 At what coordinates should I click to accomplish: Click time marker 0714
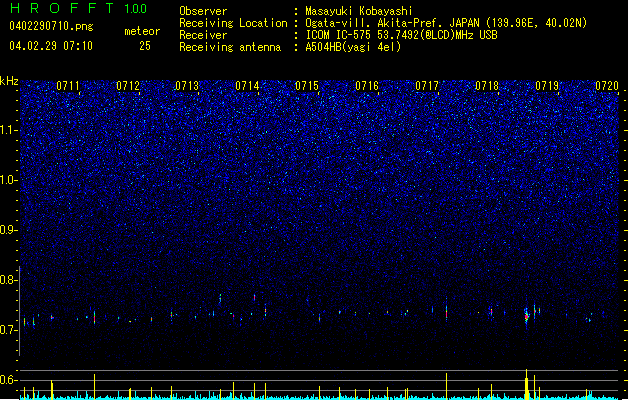click(247, 86)
